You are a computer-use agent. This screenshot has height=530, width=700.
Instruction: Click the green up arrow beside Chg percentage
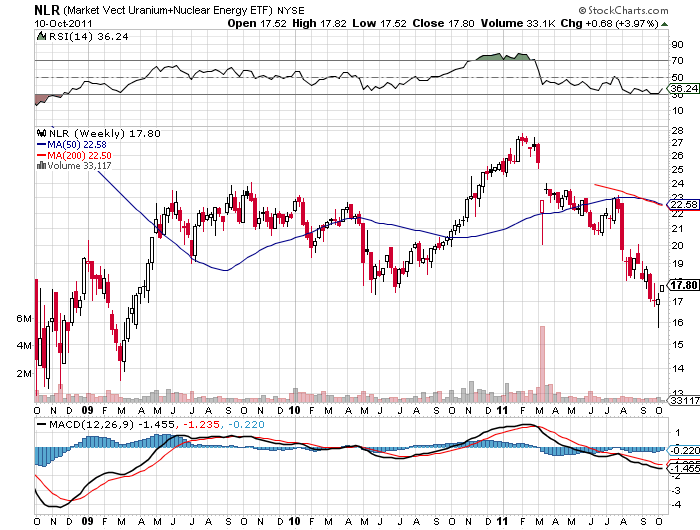click(x=665, y=24)
